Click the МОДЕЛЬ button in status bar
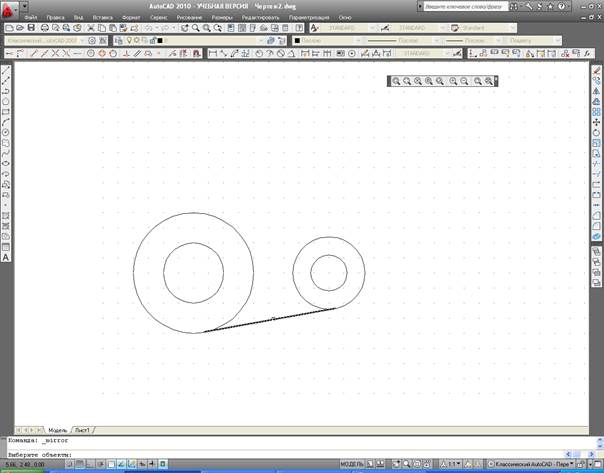The height and width of the screenshot is (473, 604). pos(351,464)
